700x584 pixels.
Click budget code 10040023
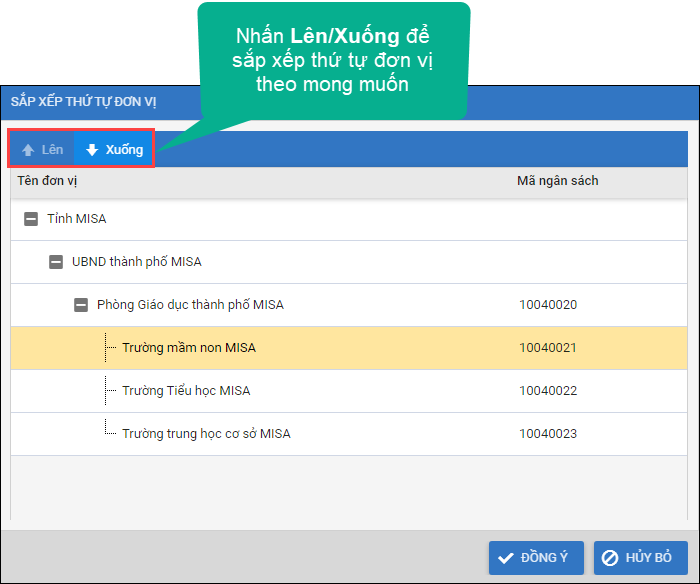tap(548, 434)
